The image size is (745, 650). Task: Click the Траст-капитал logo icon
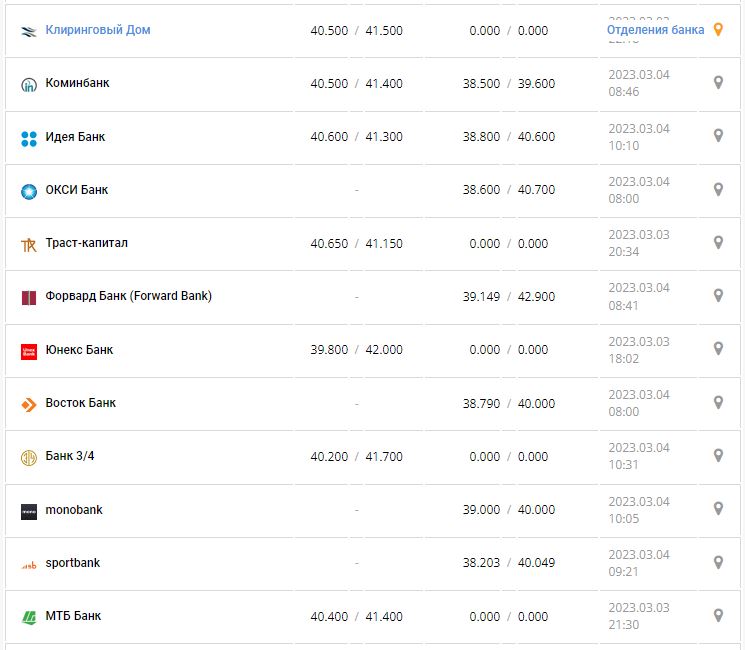(28, 244)
